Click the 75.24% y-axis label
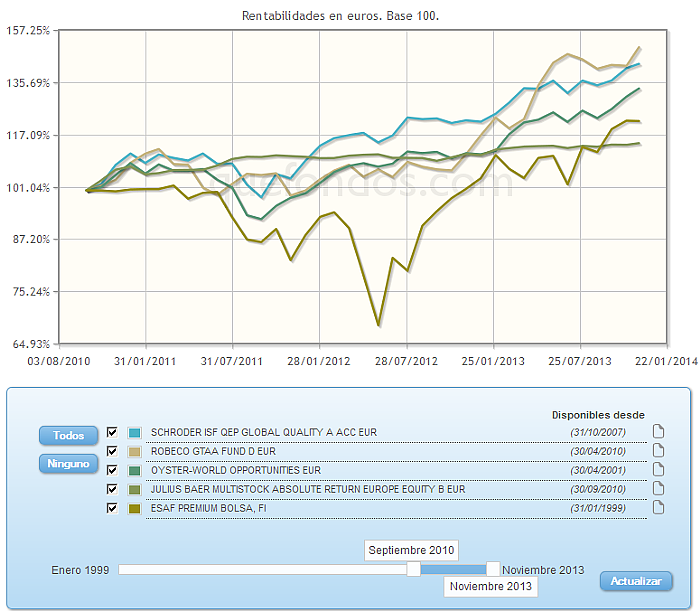700x611 pixels. click(x=31, y=291)
